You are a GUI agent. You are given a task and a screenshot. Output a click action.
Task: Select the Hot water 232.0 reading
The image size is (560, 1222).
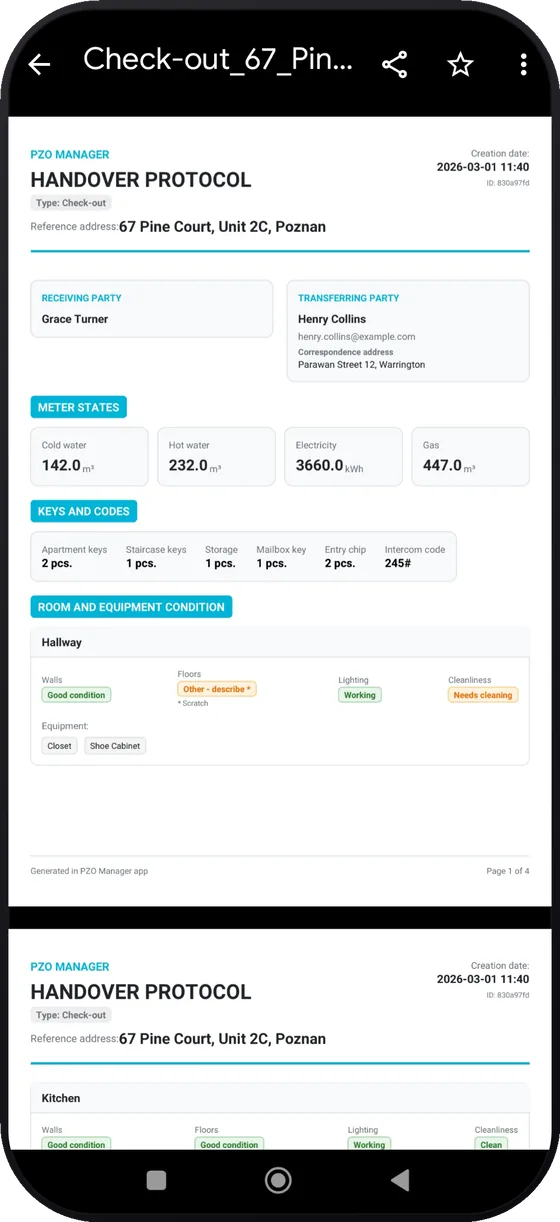point(216,457)
